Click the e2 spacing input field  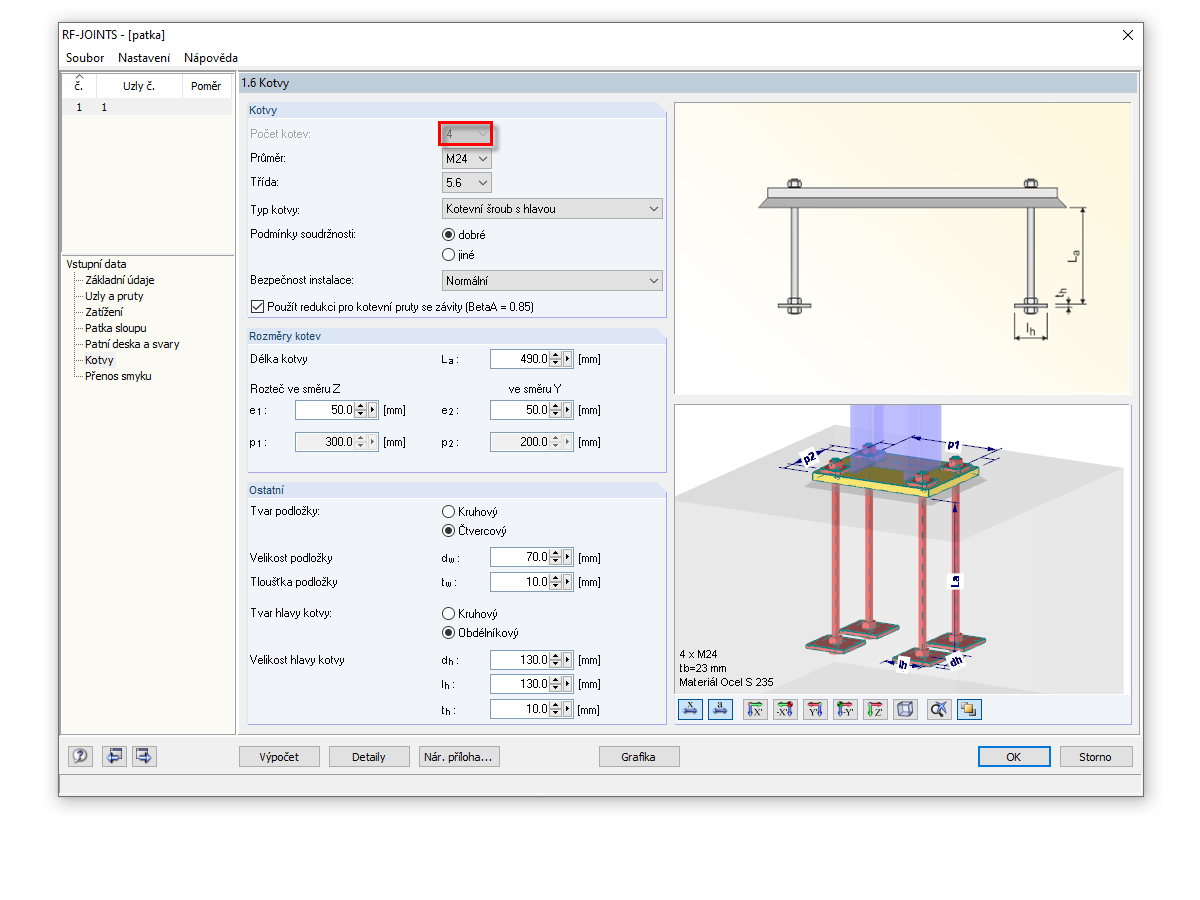[521, 410]
